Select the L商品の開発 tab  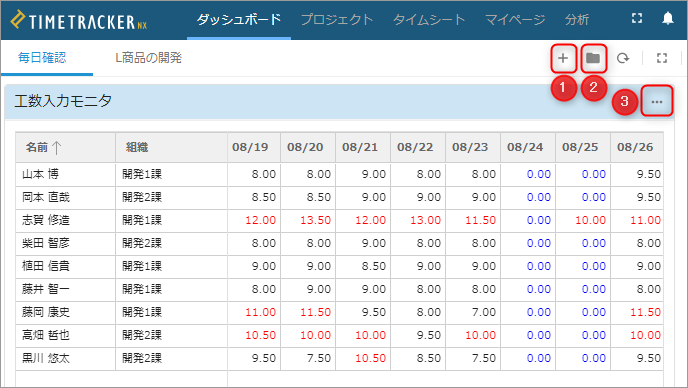click(148, 57)
